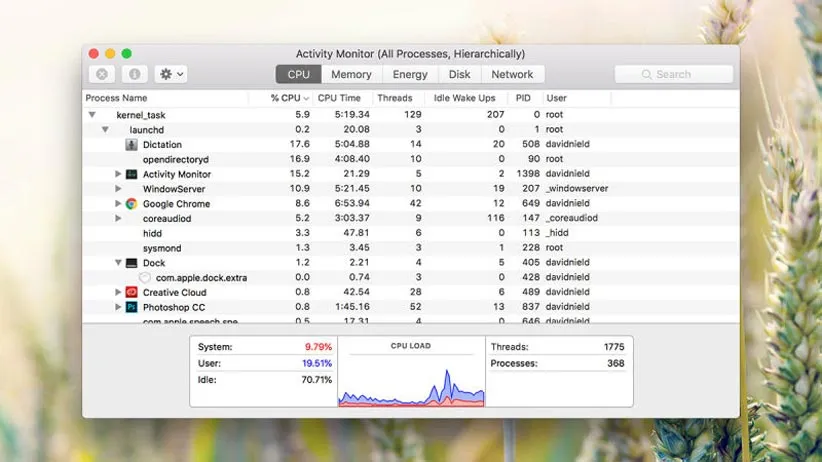Click the _coreaudiod user cell
Viewport: 822px width, 462px height.
click(x=571, y=218)
